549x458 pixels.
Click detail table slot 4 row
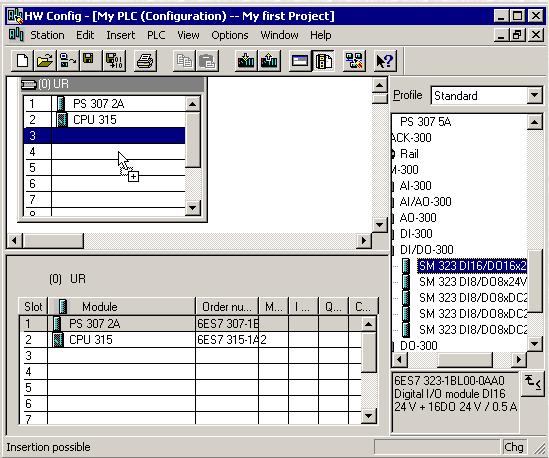(x=192, y=372)
